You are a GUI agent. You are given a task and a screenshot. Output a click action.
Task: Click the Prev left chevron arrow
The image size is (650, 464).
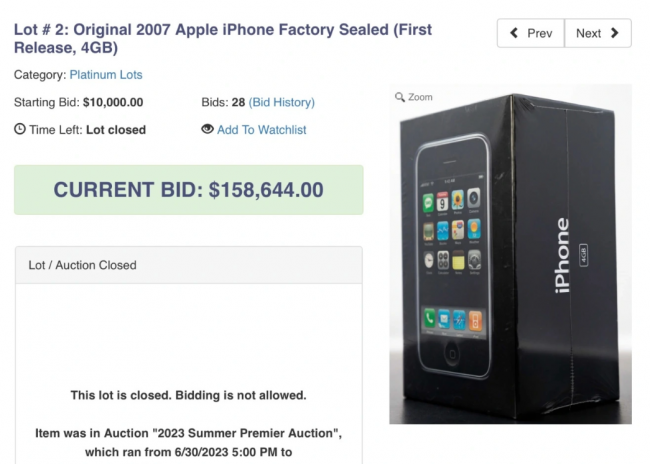click(514, 33)
